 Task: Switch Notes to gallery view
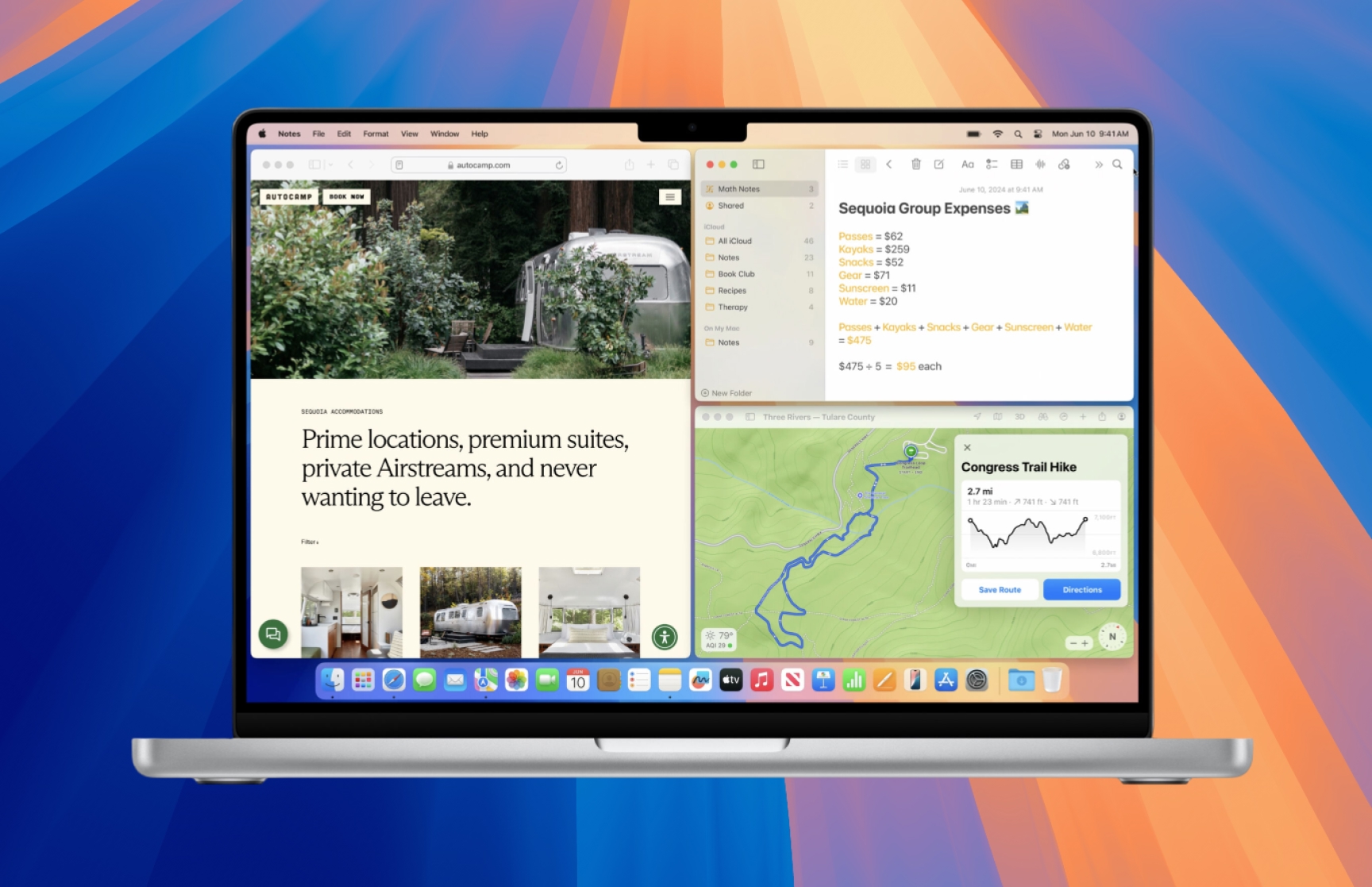(865, 164)
